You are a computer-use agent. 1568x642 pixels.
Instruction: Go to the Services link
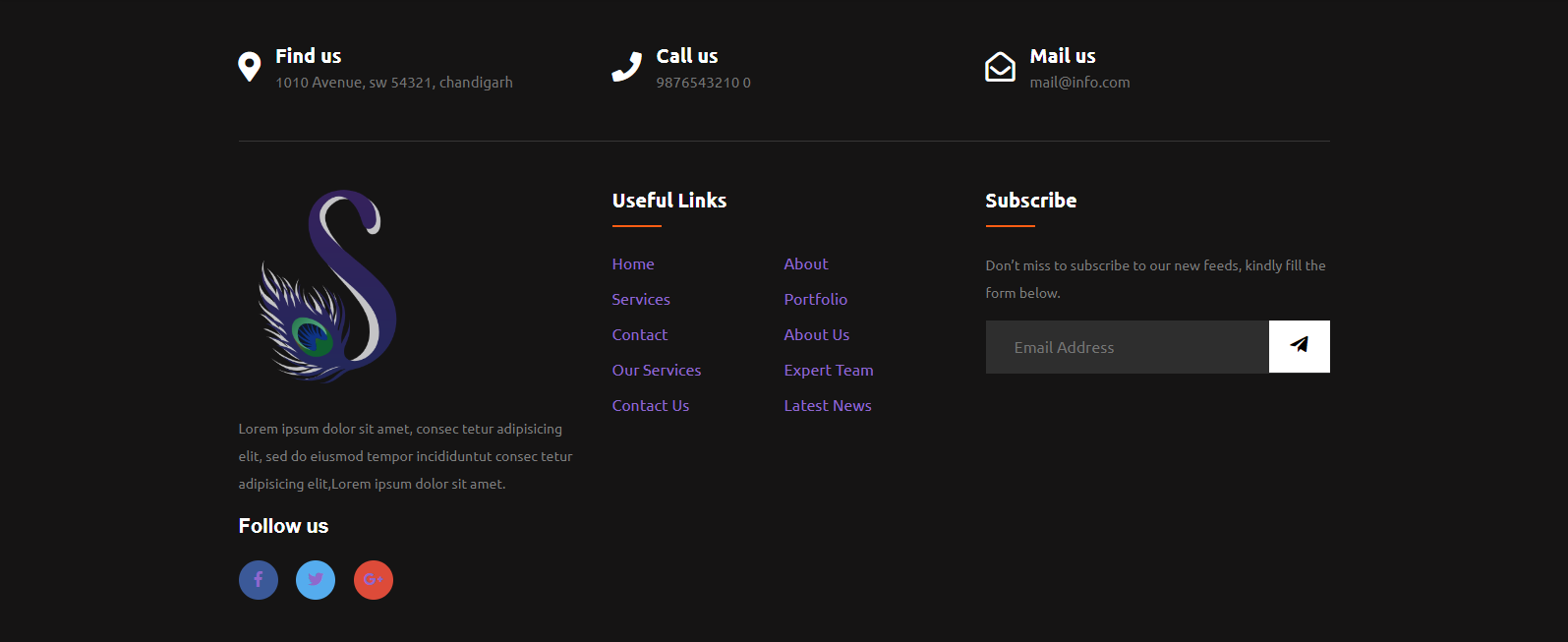[x=641, y=300]
